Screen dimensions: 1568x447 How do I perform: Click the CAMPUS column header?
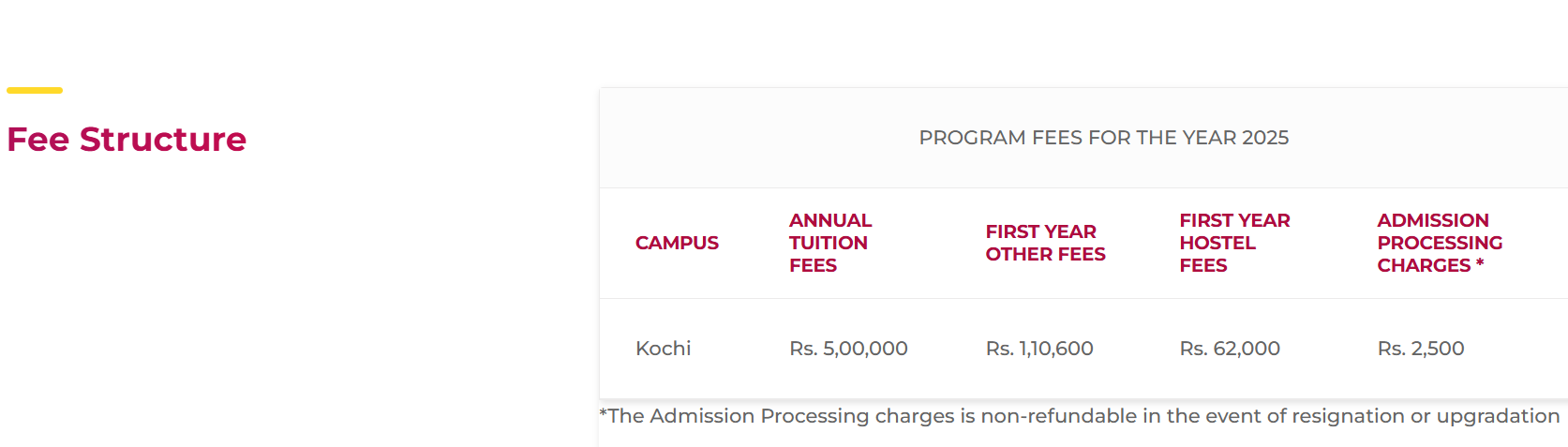(677, 243)
